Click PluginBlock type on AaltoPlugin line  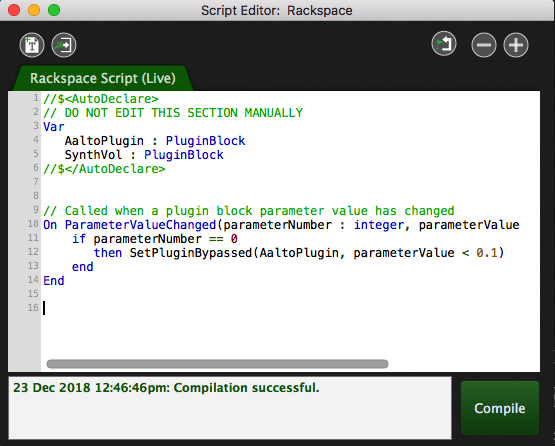[205, 141]
